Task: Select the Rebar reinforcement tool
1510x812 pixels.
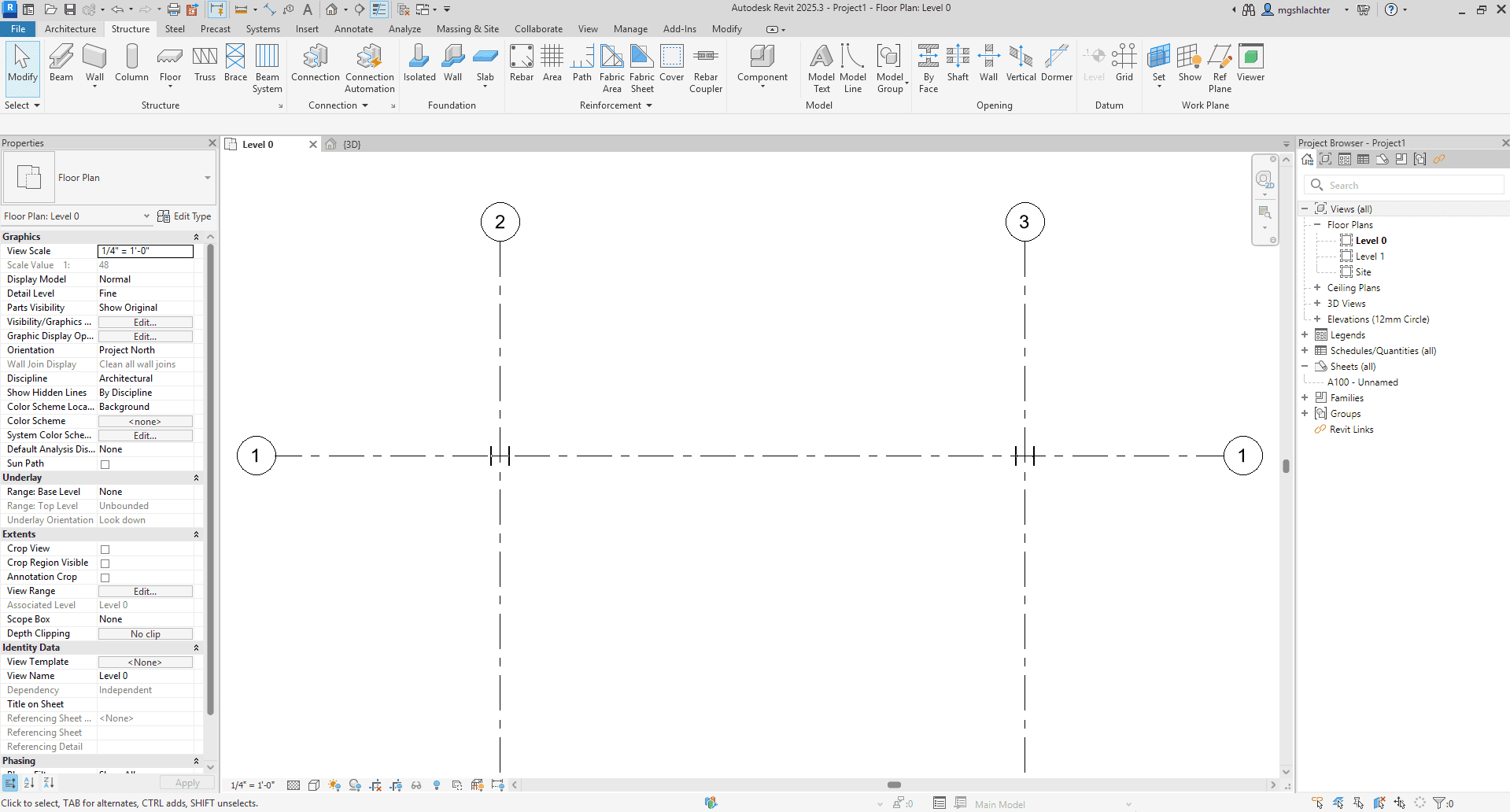Action: (521, 63)
